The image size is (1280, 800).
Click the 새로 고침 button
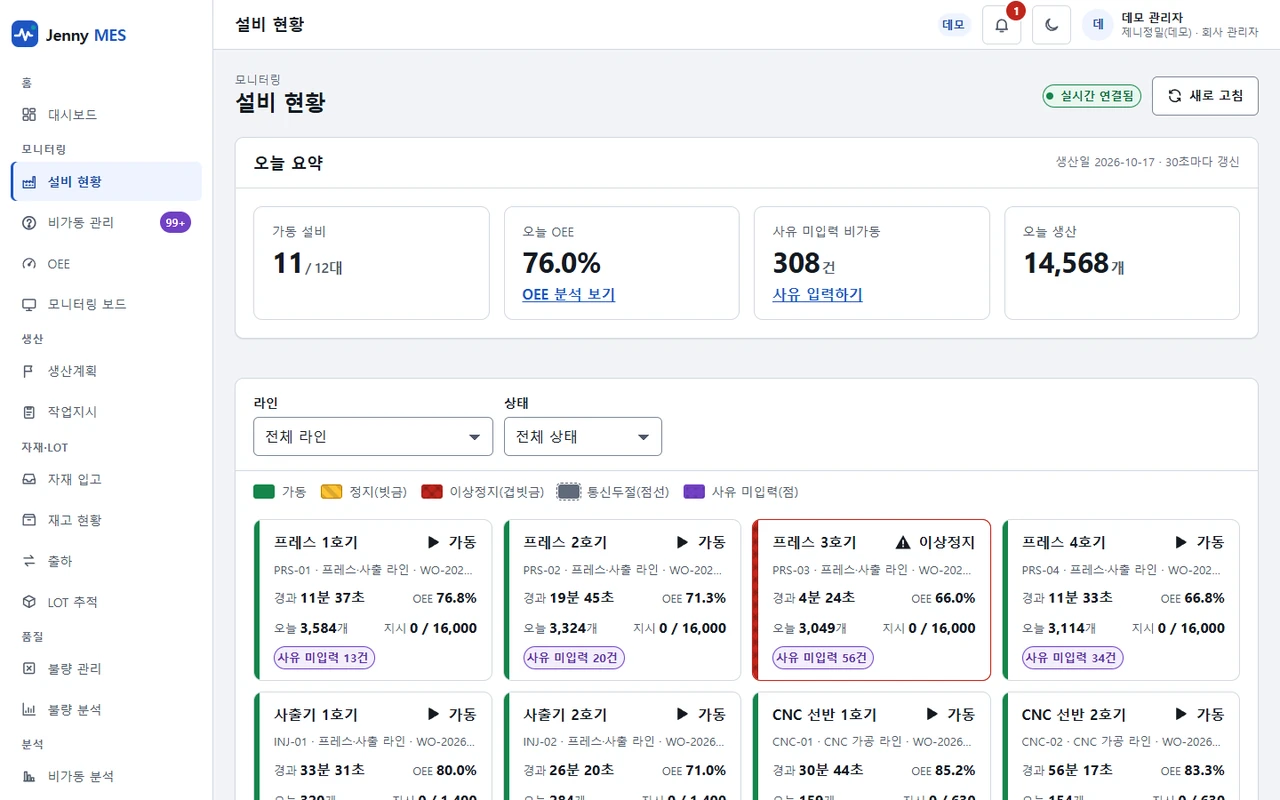click(1205, 96)
